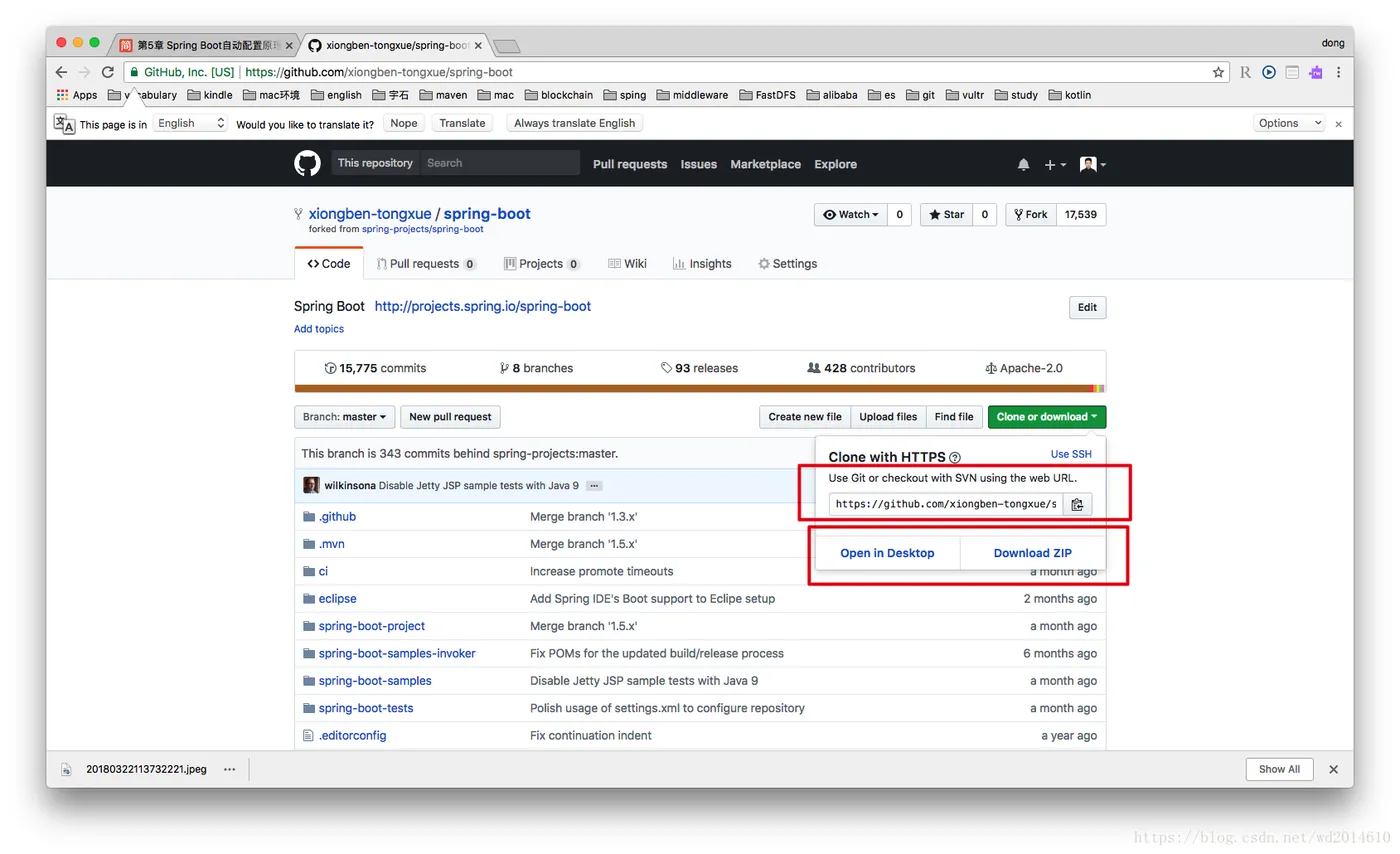View the 93 releases

(699, 368)
